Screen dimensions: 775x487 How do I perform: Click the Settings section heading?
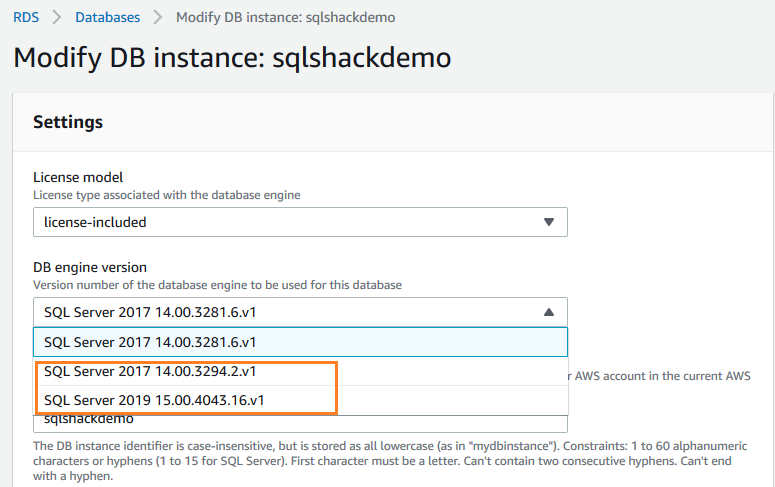pos(68,122)
